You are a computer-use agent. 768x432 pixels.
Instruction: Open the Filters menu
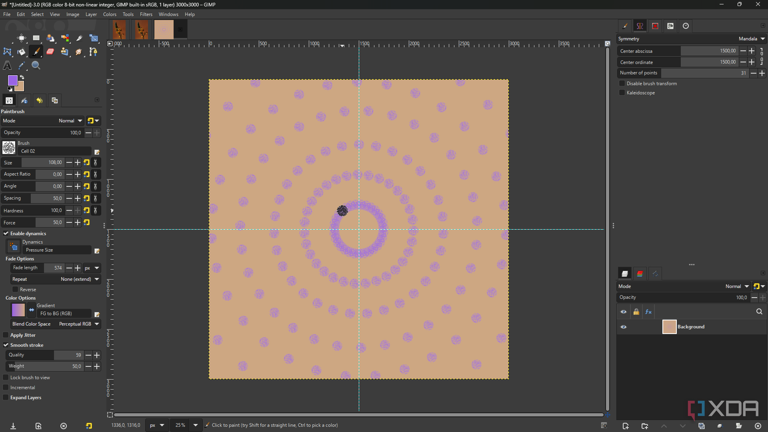pyautogui.click(x=146, y=14)
